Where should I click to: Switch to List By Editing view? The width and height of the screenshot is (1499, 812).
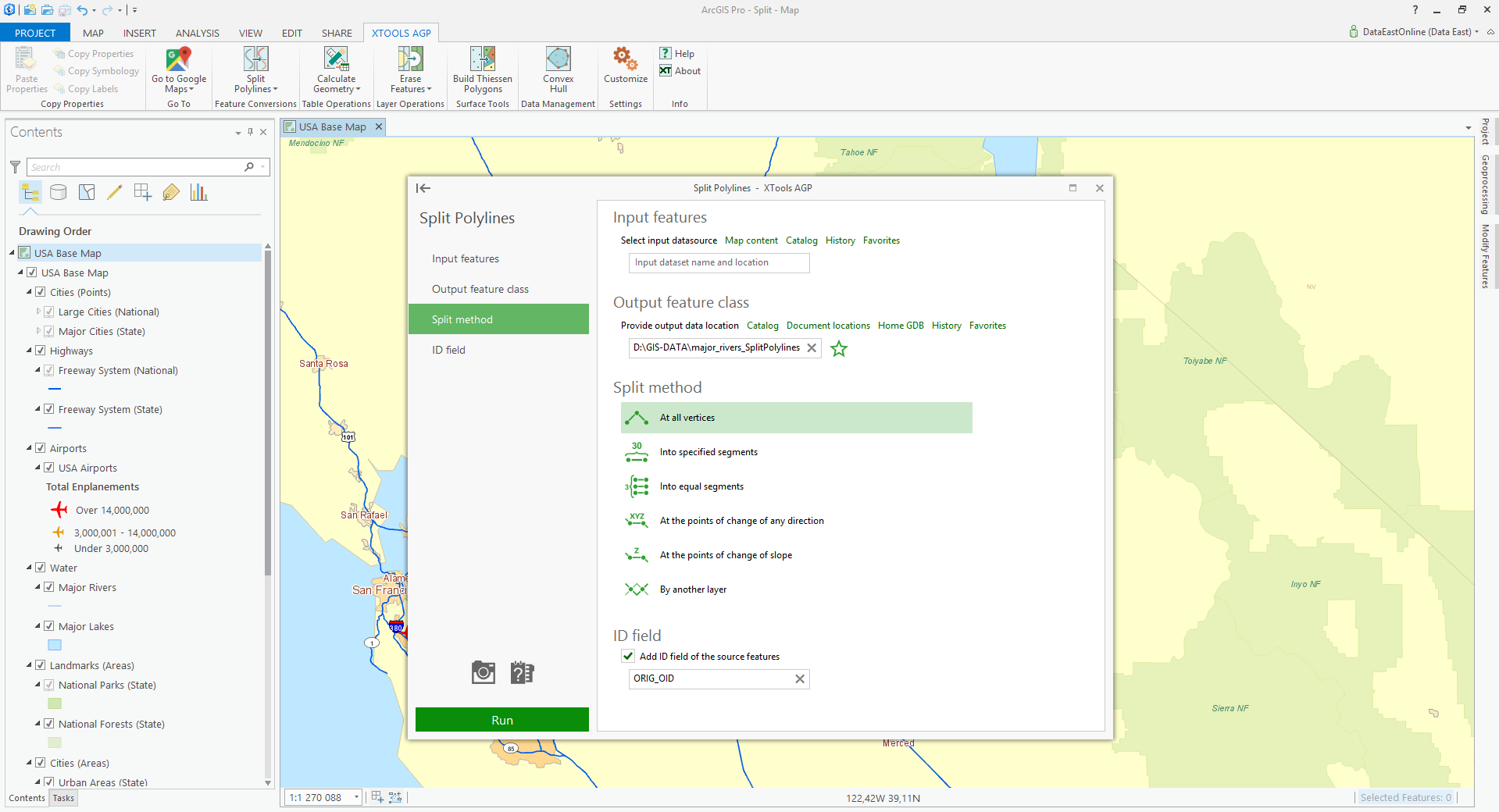[115, 192]
